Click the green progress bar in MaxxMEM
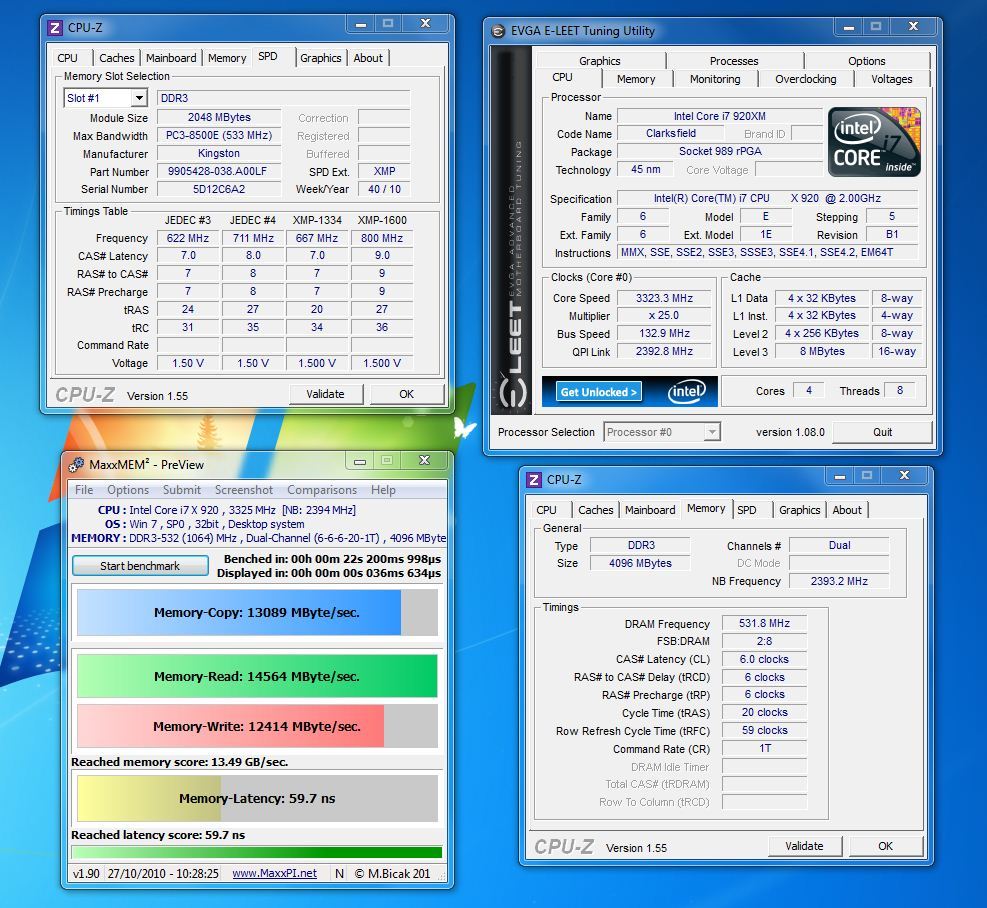Screen dimensions: 987x908 point(257,853)
